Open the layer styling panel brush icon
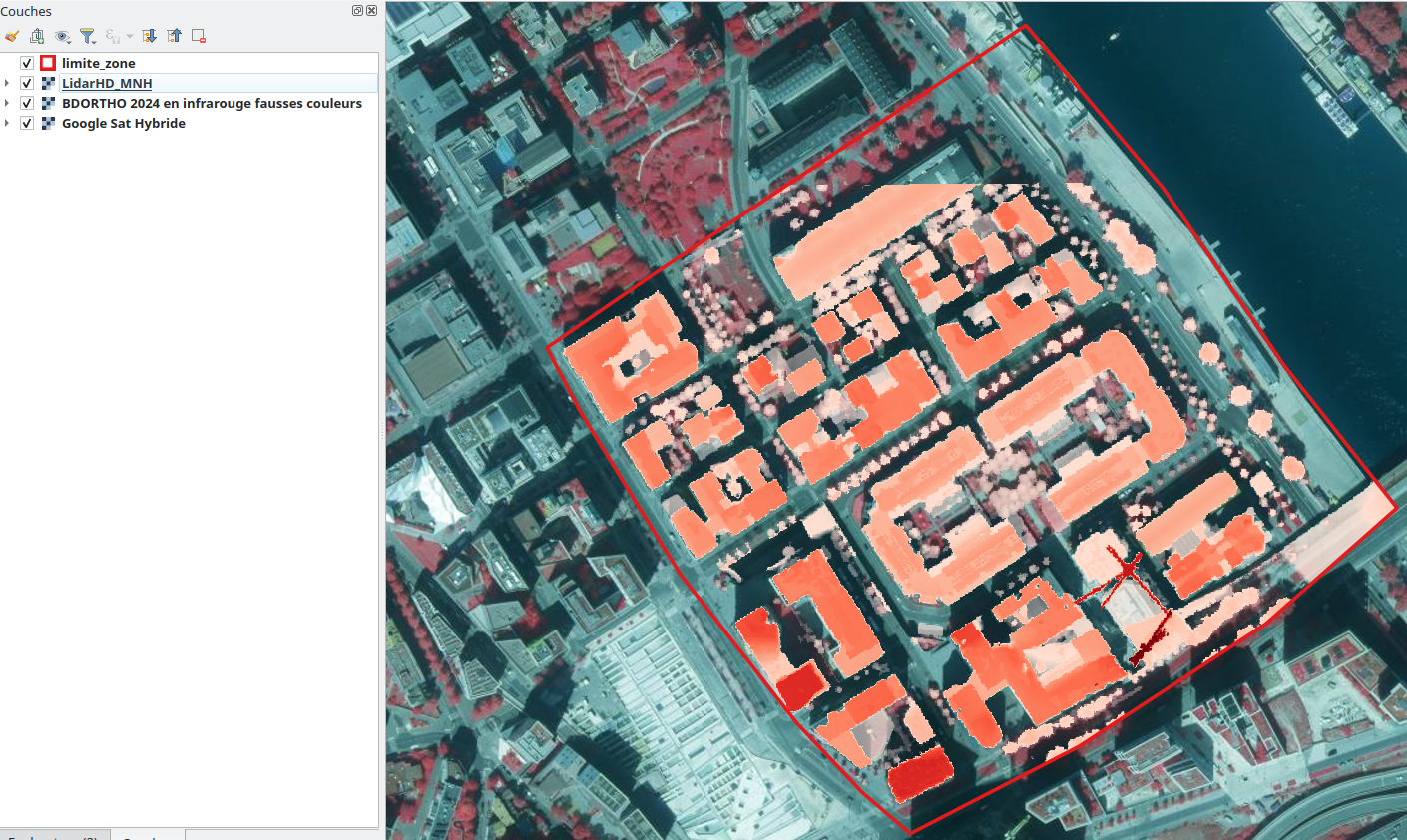 coord(12,36)
